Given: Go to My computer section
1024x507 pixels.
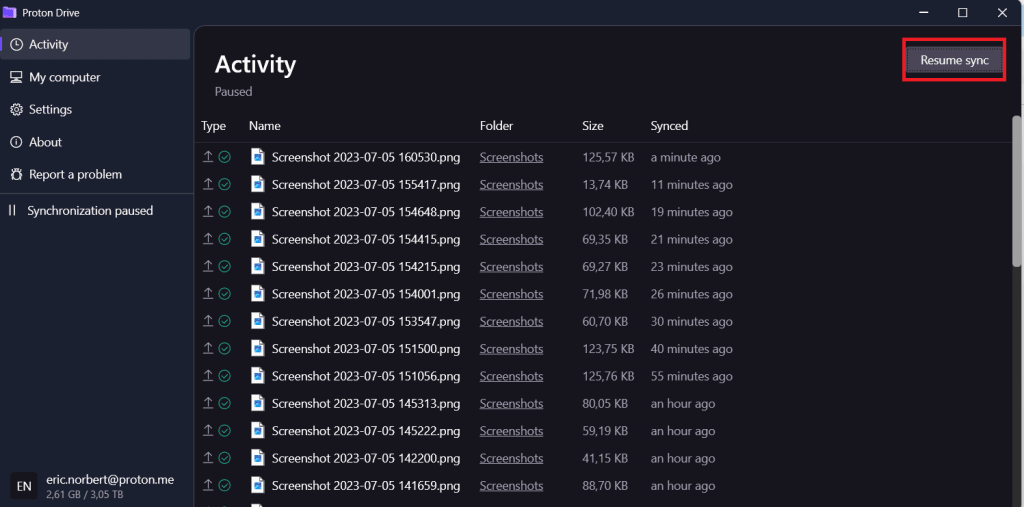Looking at the screenshot, I should (96, 77).
